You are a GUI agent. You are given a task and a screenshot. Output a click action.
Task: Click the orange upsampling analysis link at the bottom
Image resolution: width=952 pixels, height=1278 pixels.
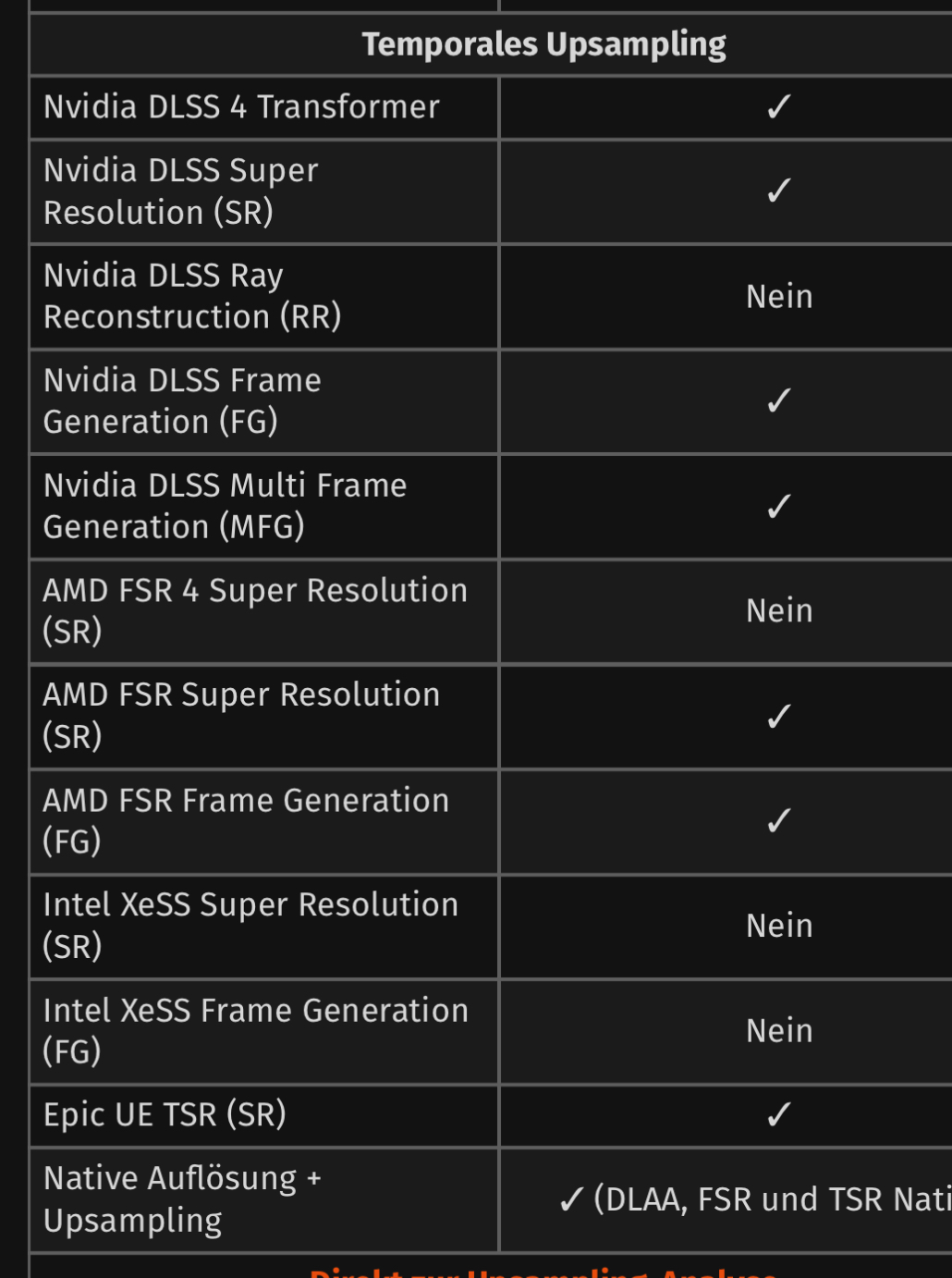click(x=543, y=1272)
